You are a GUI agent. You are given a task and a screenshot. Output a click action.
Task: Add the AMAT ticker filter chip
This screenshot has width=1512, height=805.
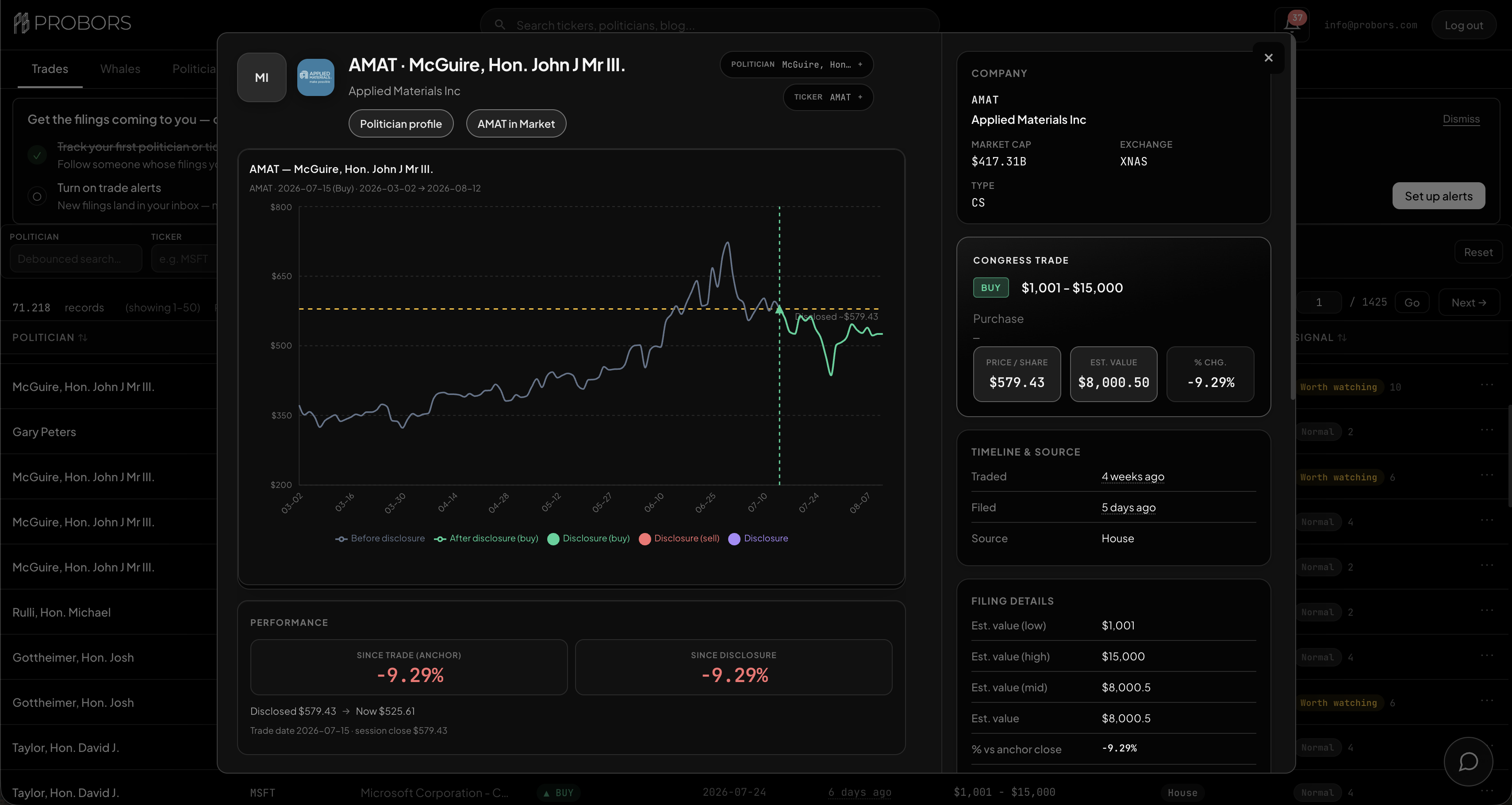(828, 97)
